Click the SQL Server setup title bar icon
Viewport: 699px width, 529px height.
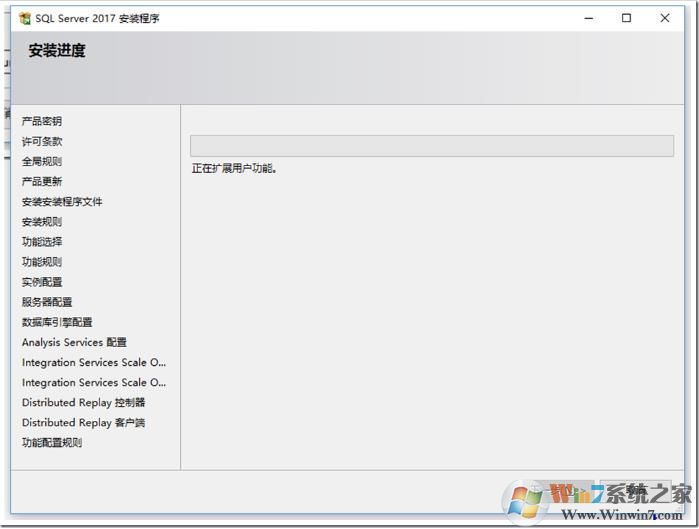25,18
